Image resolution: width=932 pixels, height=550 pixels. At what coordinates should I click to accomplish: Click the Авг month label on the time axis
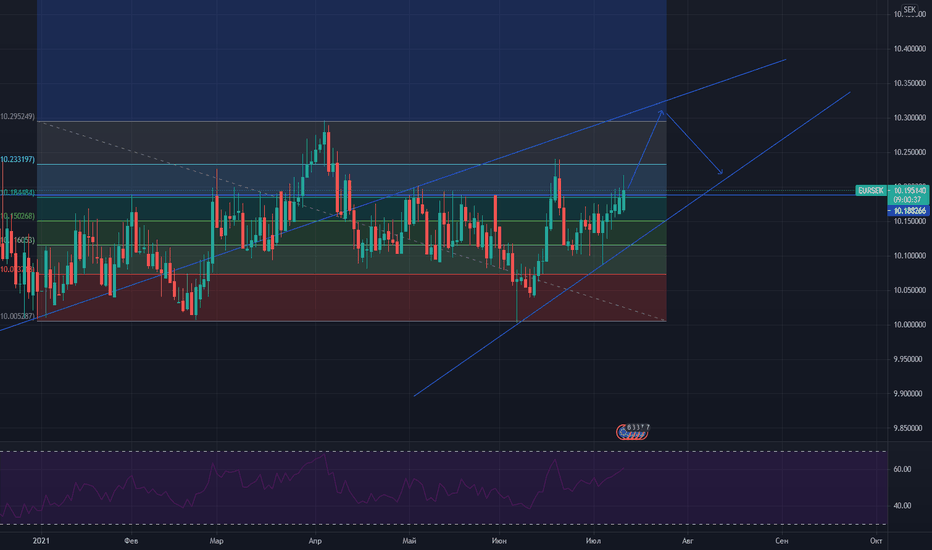pos(687,540)
